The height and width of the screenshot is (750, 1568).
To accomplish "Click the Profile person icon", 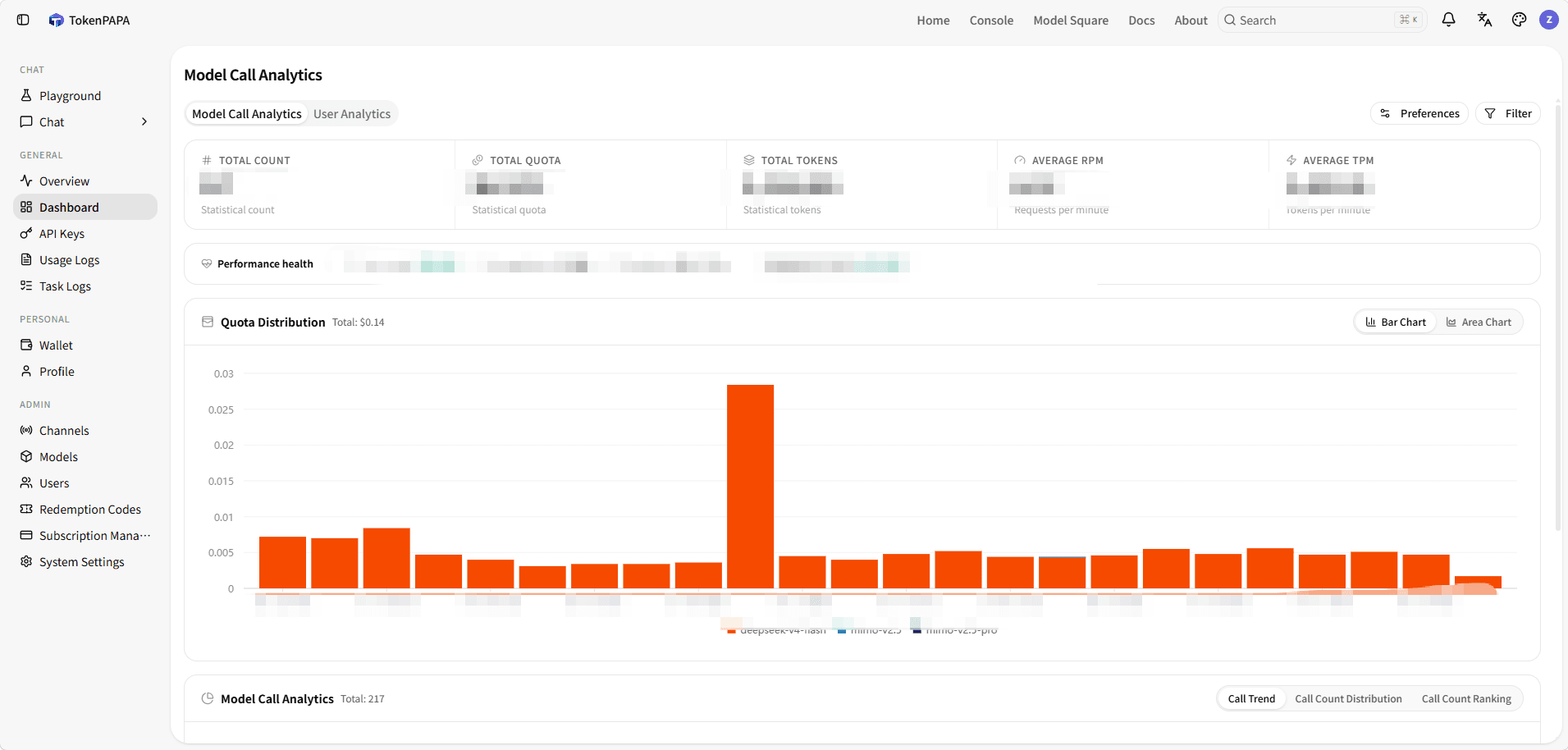I will 26,371.
